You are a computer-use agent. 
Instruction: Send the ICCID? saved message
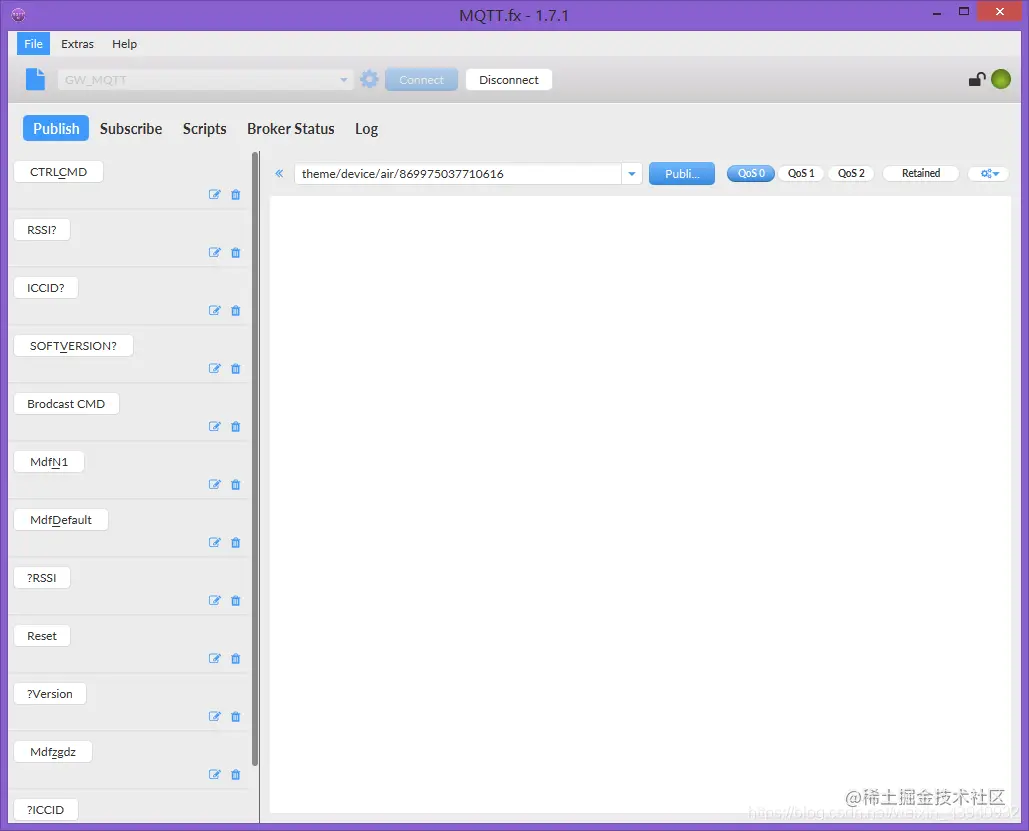pyautogui.click(x=46, y=288)
